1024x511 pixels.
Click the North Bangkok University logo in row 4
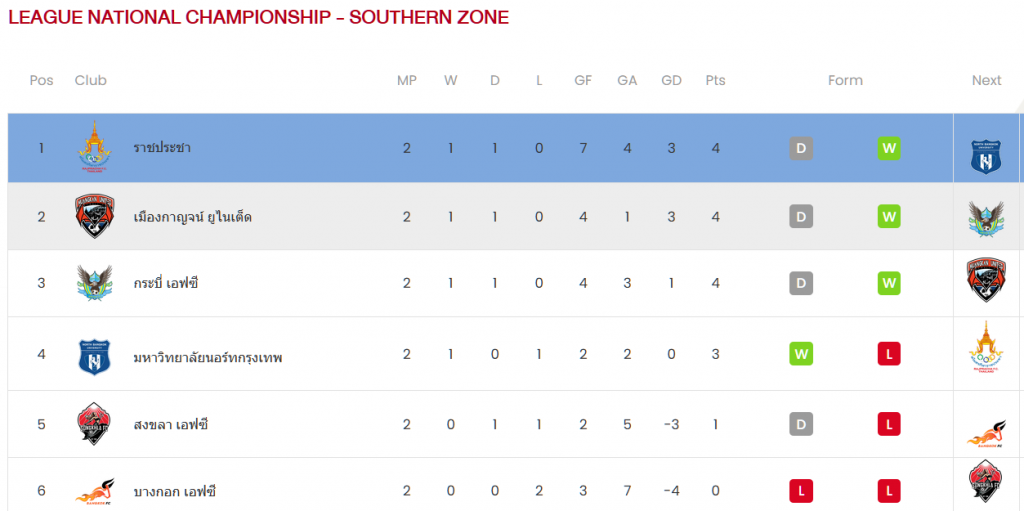95,357
